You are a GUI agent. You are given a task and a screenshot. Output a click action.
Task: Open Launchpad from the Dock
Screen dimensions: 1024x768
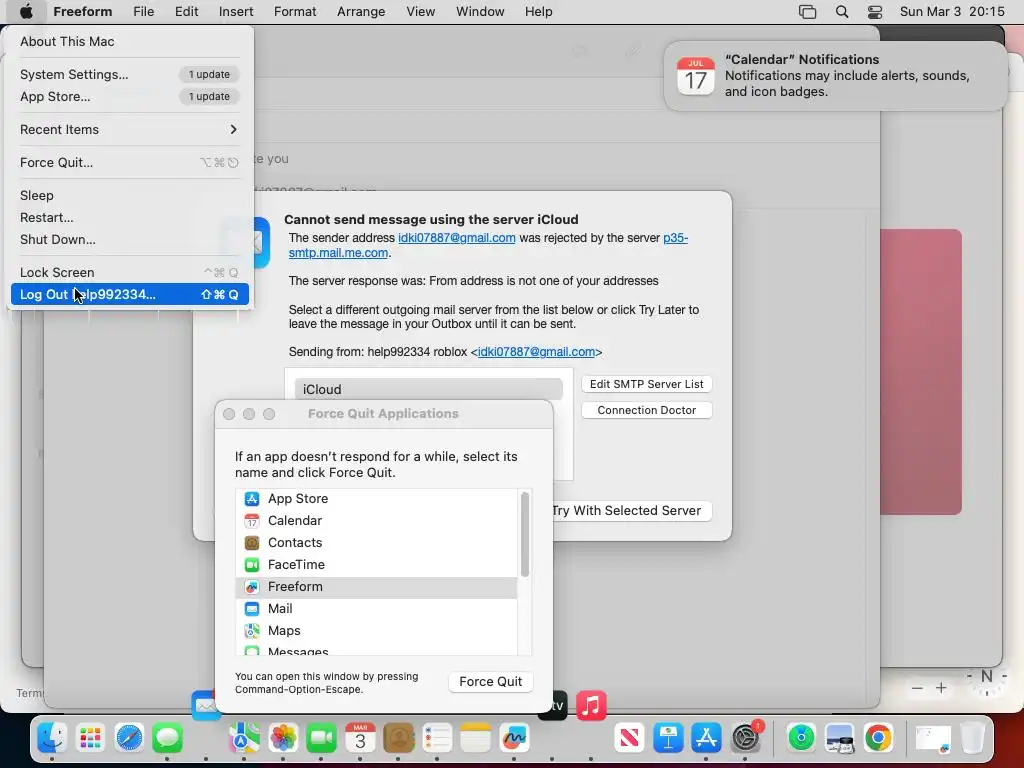coord(90,738)
